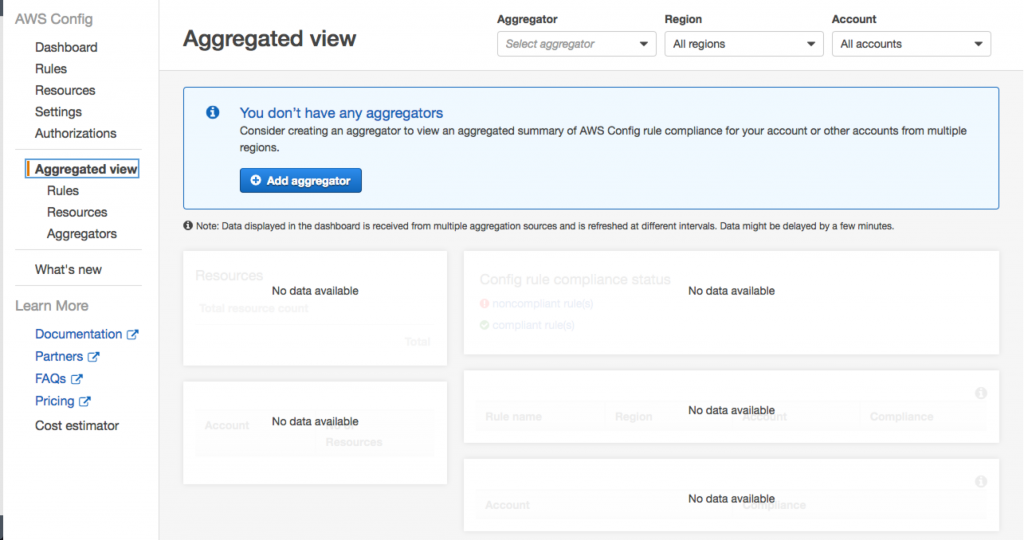Image resolution: width=1024 pixels, height=540 pixels.
Task: Open the top-level Rules sidebar item
Action: coord(51,69)
